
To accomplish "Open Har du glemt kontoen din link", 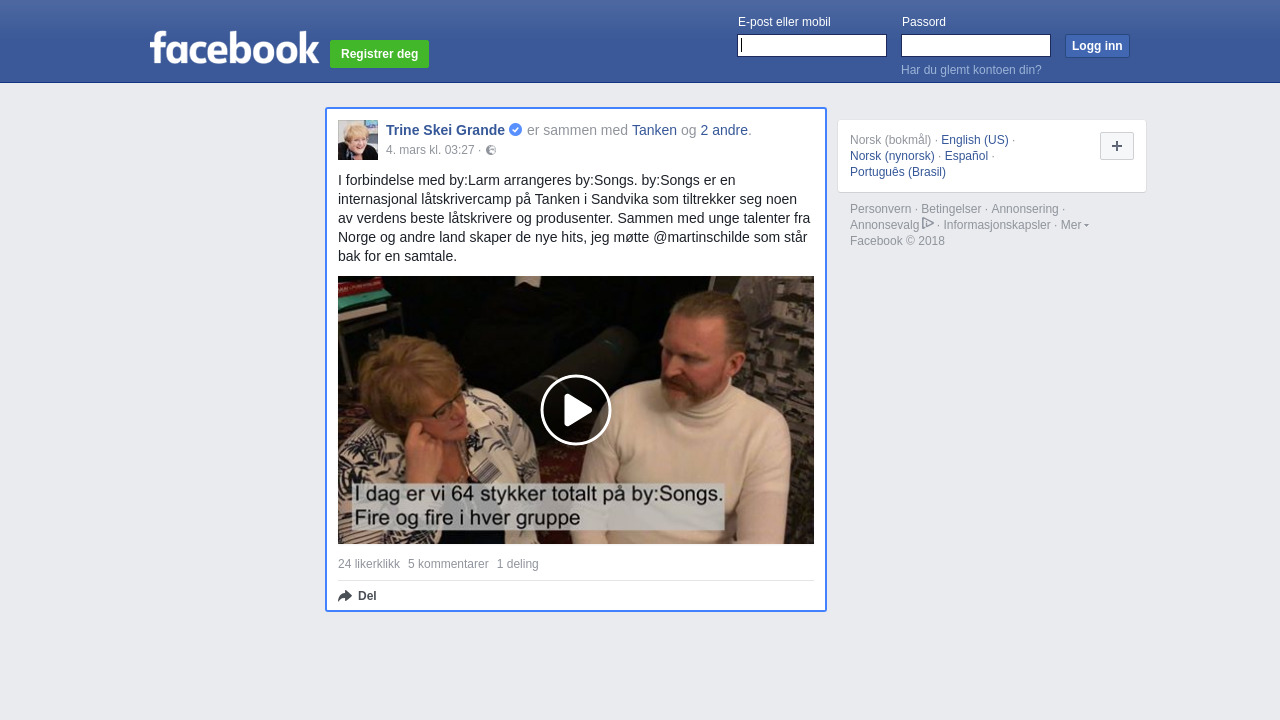I will 971,70.
